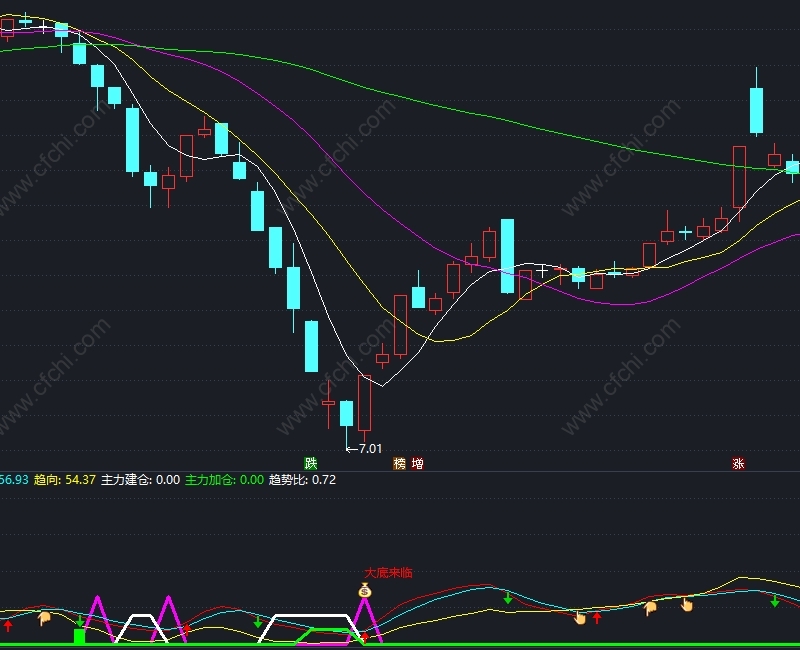Click the 大底来临 signal label
The height and width of the screenshot is (650, 800).
388,572
